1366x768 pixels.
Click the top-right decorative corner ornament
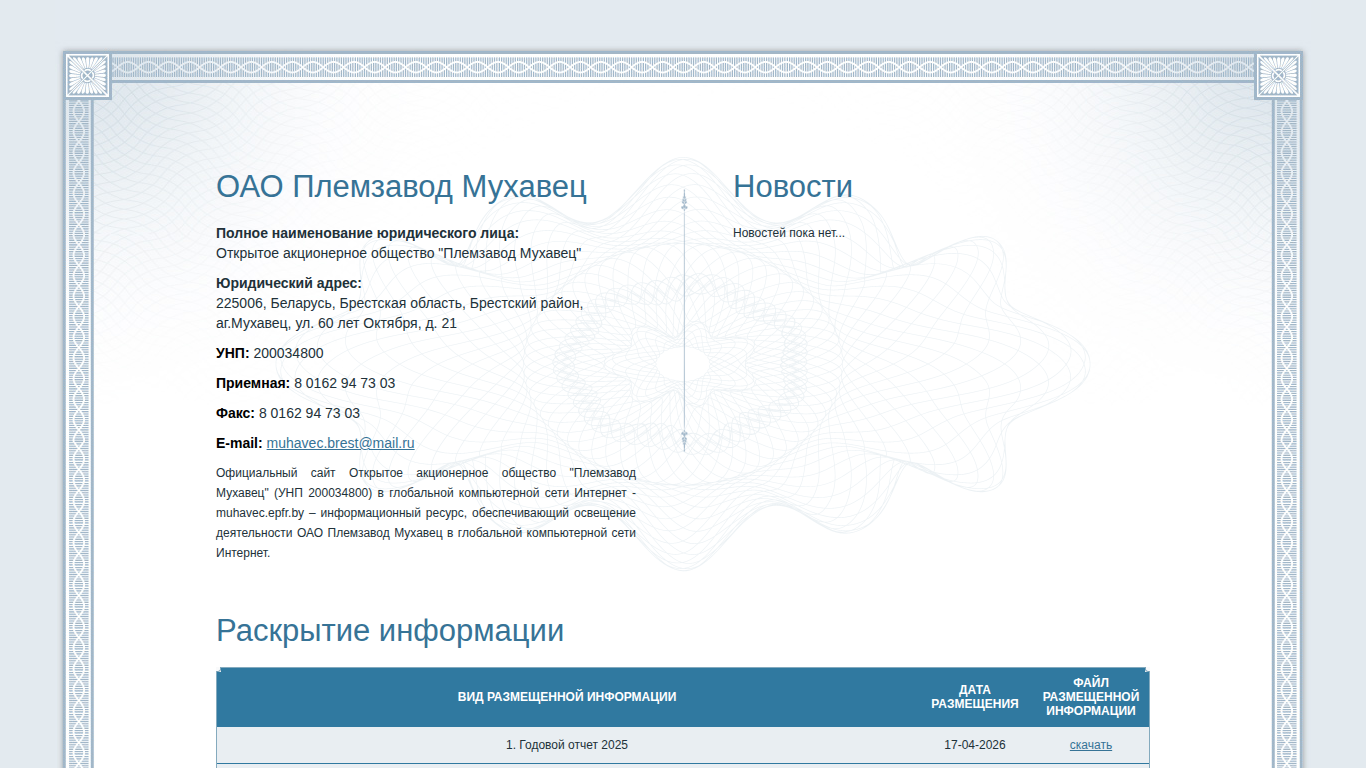(x=1278, y=75)
